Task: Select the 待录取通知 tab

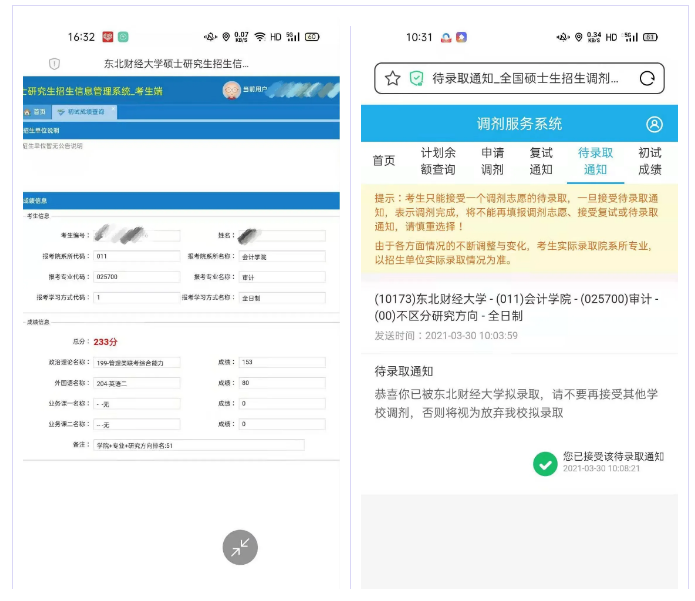Action: (x=595, y=161)
